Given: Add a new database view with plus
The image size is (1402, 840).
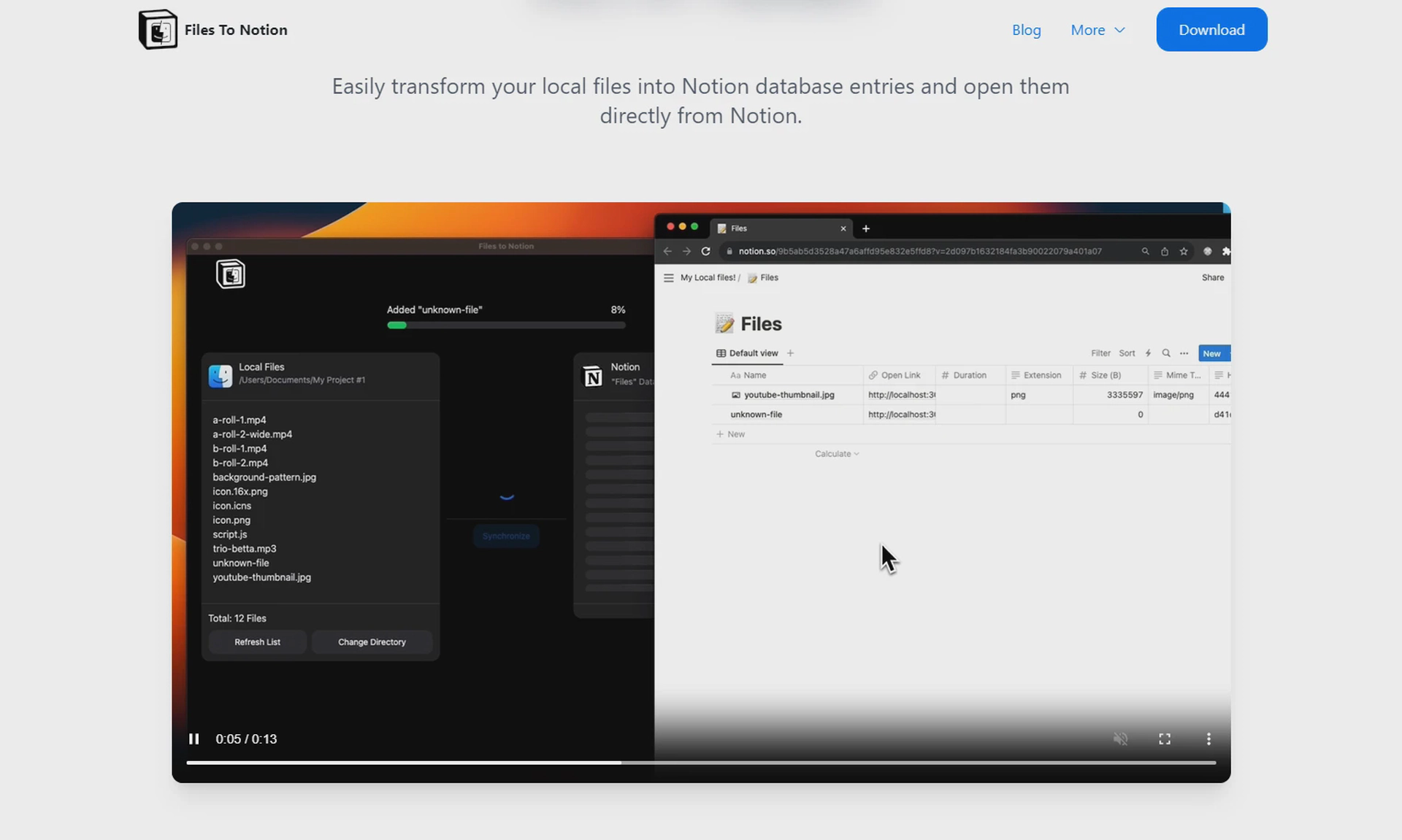Looking at the screenshot, I should tap(790, 353).
